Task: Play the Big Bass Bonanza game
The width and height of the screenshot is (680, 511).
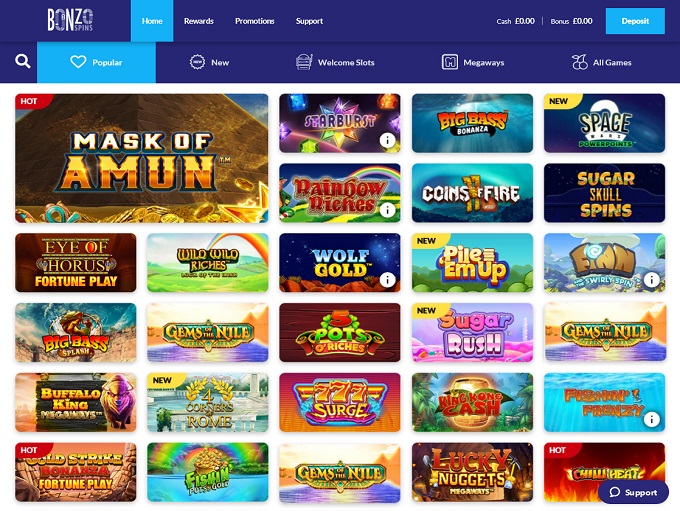Action: [472, 123]
